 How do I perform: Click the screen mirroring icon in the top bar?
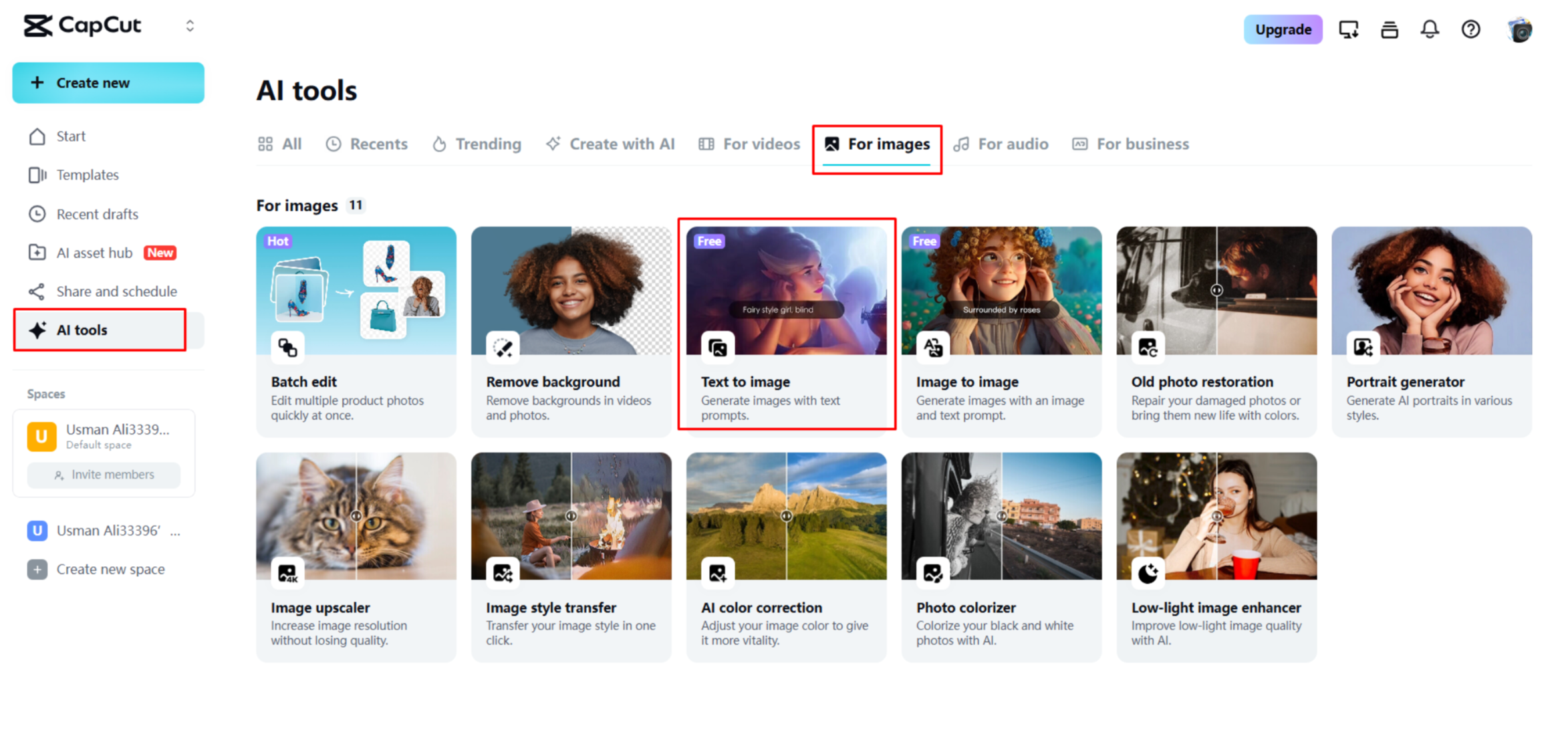coord(1349,29)
